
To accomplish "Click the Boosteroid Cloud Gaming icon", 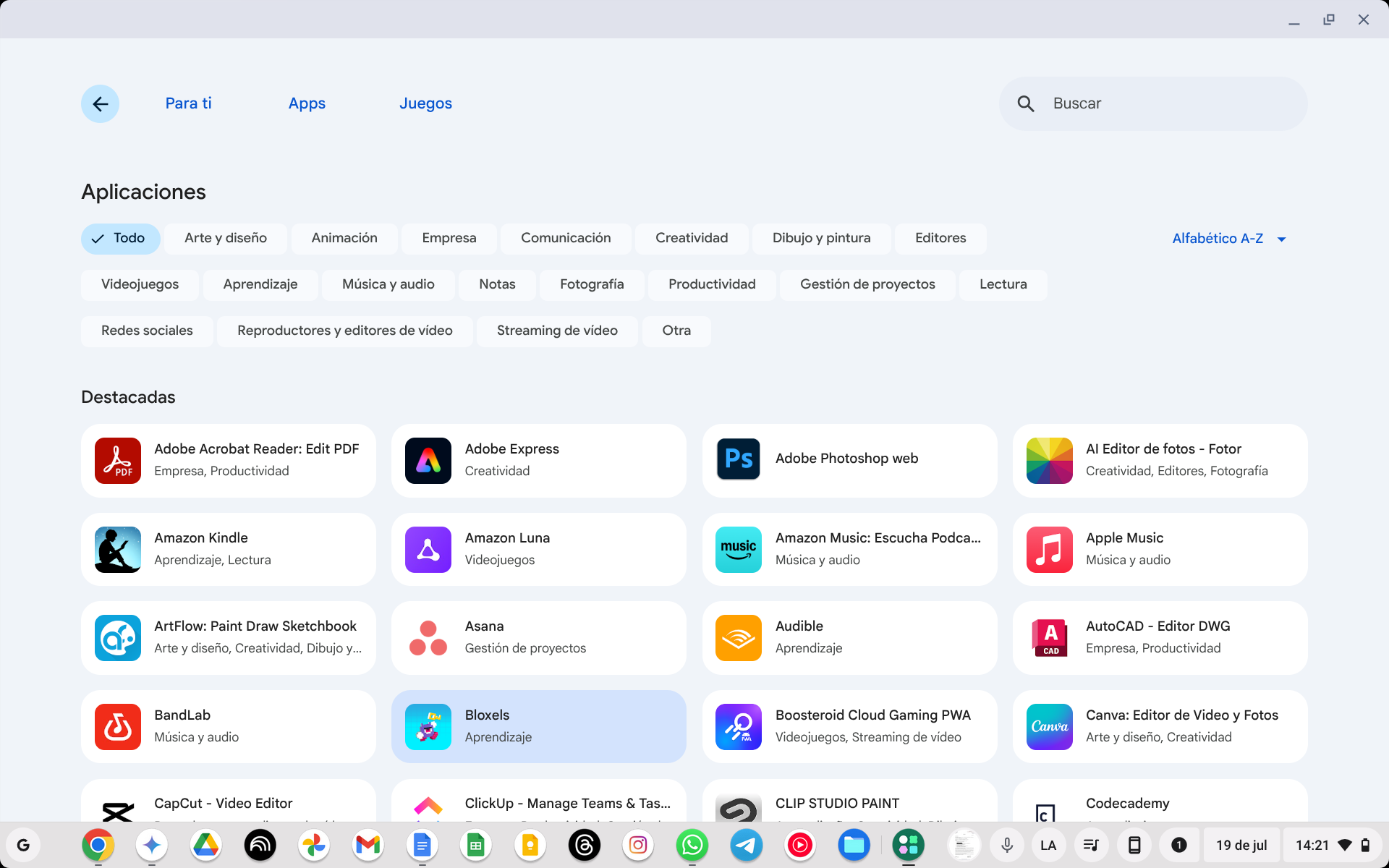I will (739, 727).
